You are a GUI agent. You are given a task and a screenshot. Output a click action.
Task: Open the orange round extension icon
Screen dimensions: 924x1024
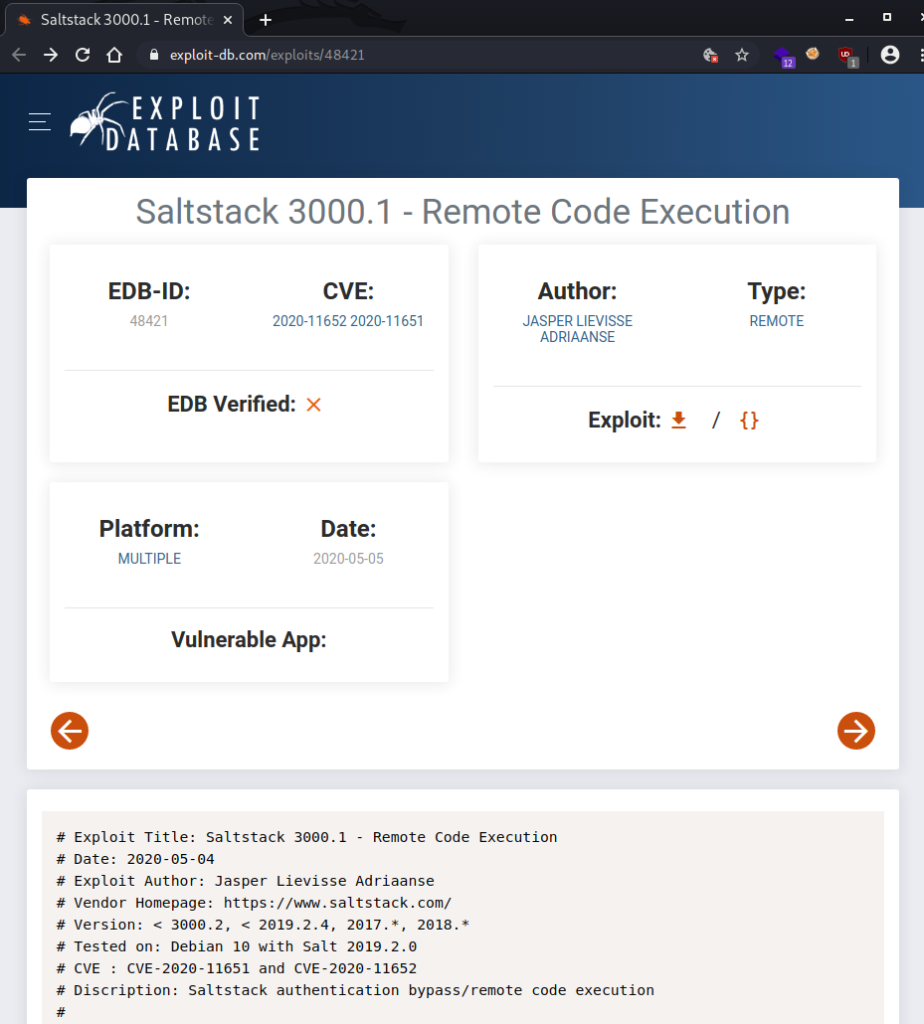[813, 54]
